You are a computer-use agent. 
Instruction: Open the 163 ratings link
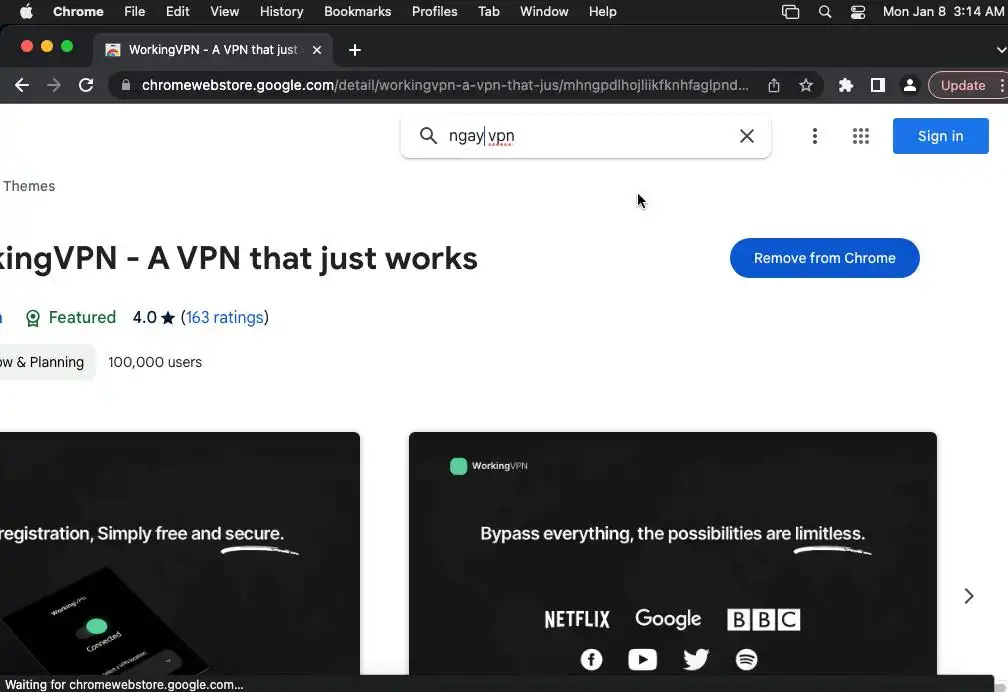[x=225, y=318]
